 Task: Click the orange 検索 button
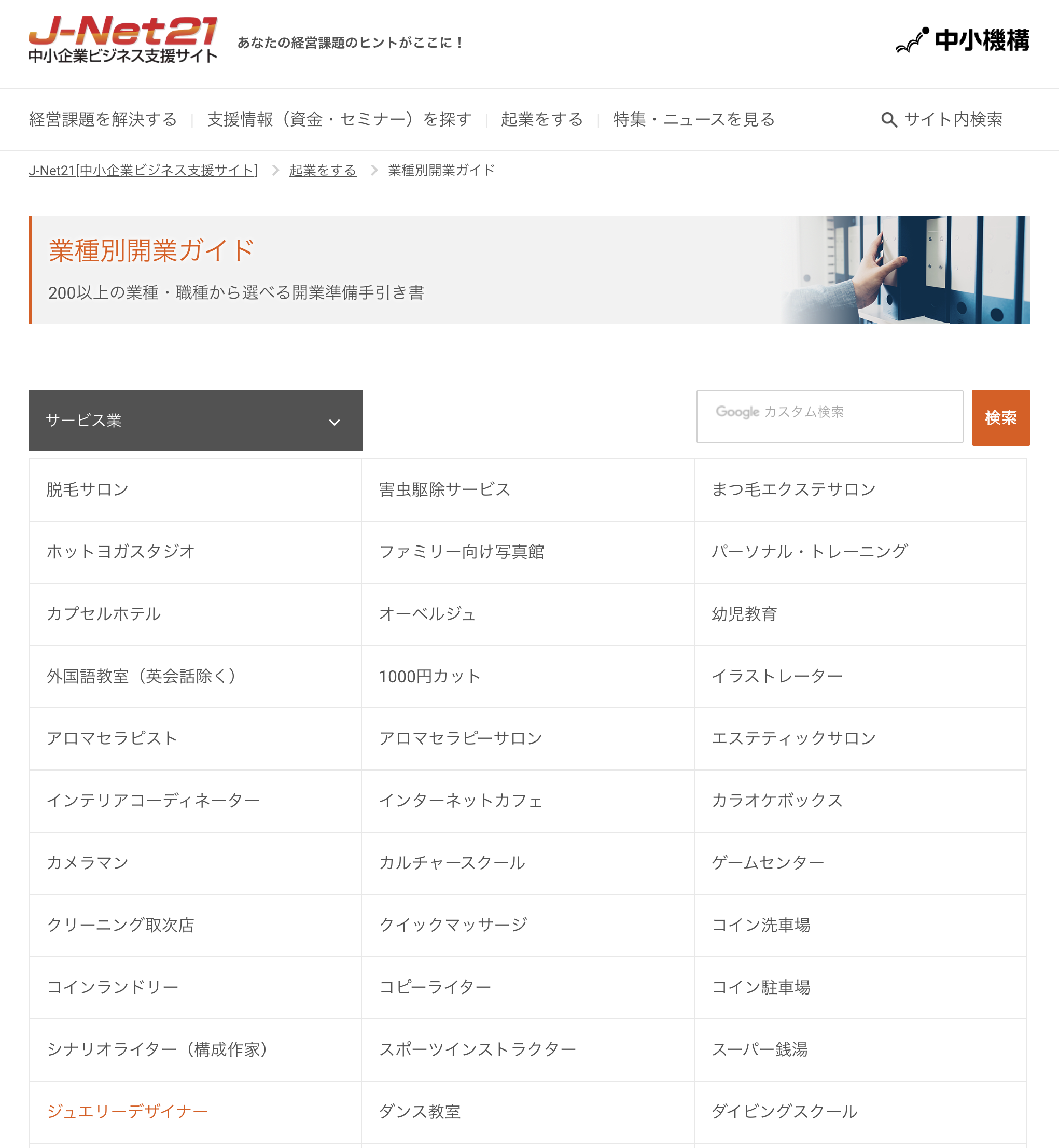click(1000, 417)
